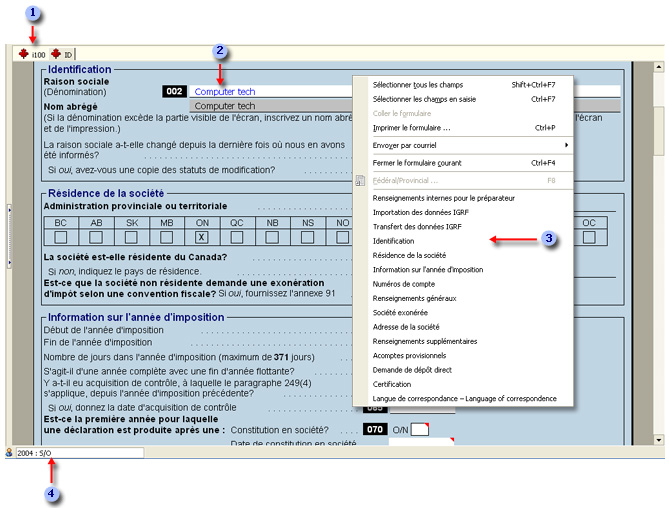Check the NO province box

pos(343,237)
